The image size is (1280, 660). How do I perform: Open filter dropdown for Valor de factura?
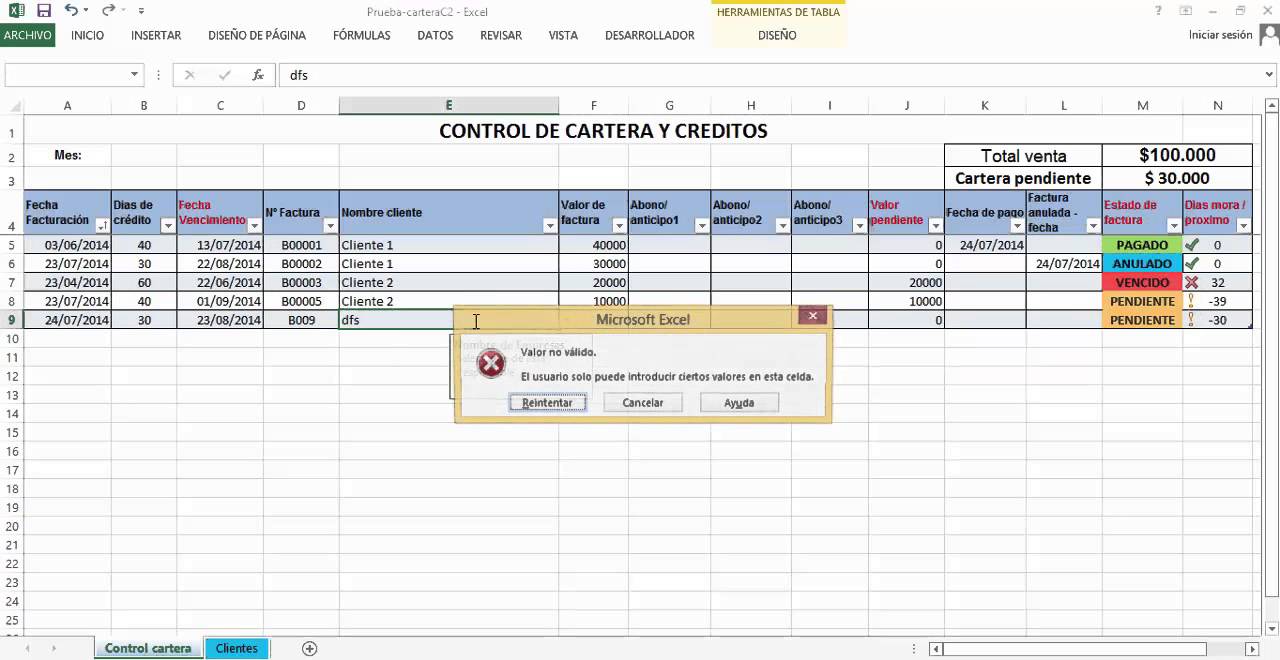click(619, 226)
